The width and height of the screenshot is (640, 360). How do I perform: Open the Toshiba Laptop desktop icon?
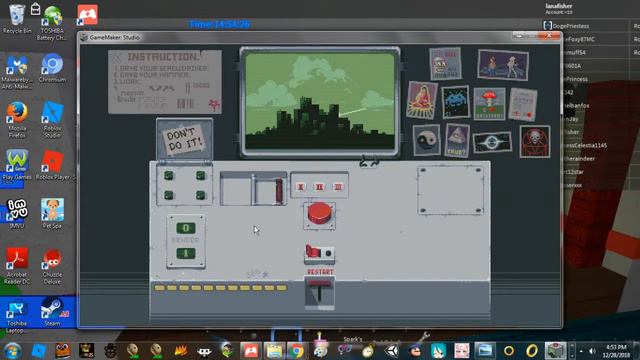(x=17, y=316)
